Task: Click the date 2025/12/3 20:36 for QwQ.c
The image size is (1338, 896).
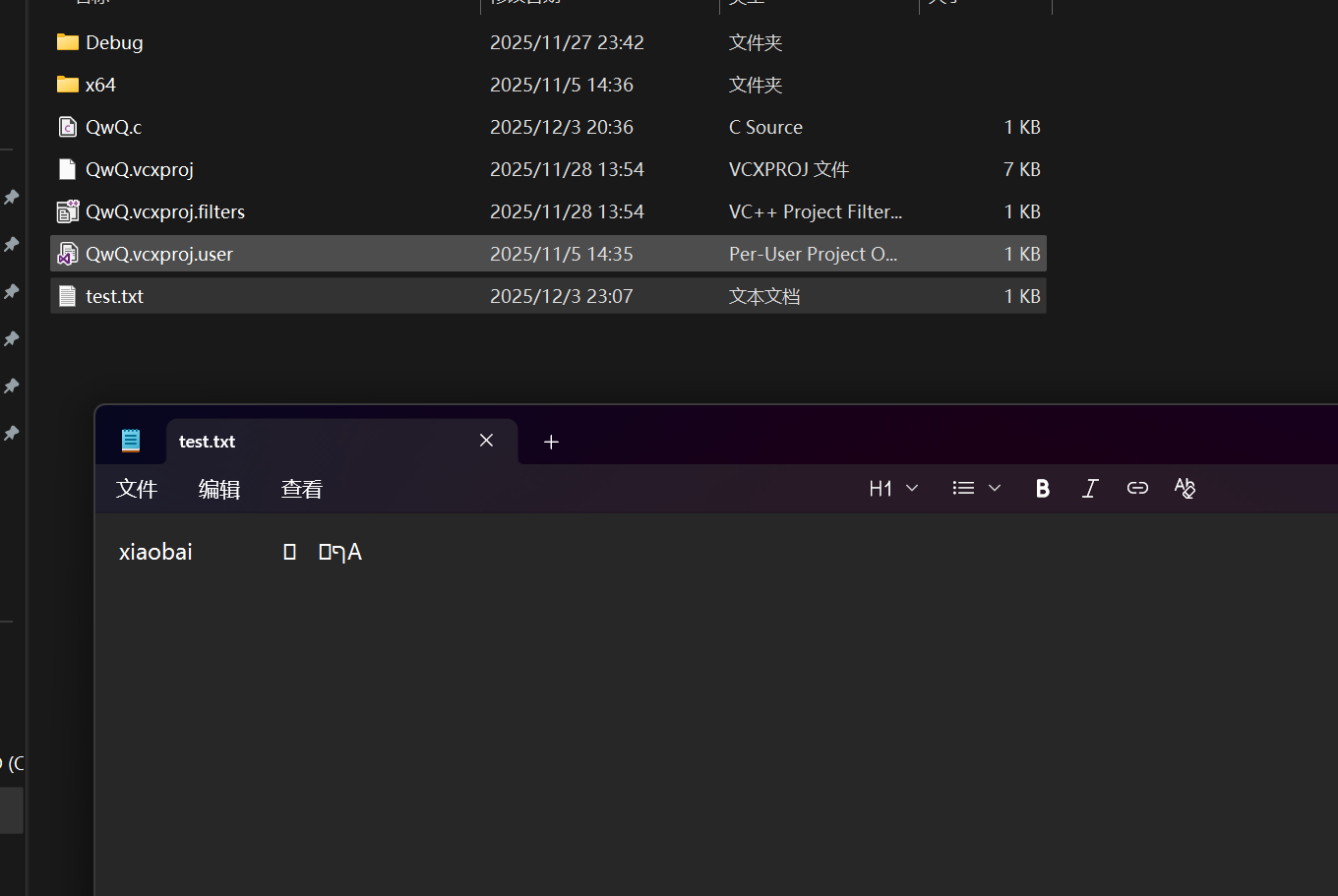Action: (x=562, y=127)
